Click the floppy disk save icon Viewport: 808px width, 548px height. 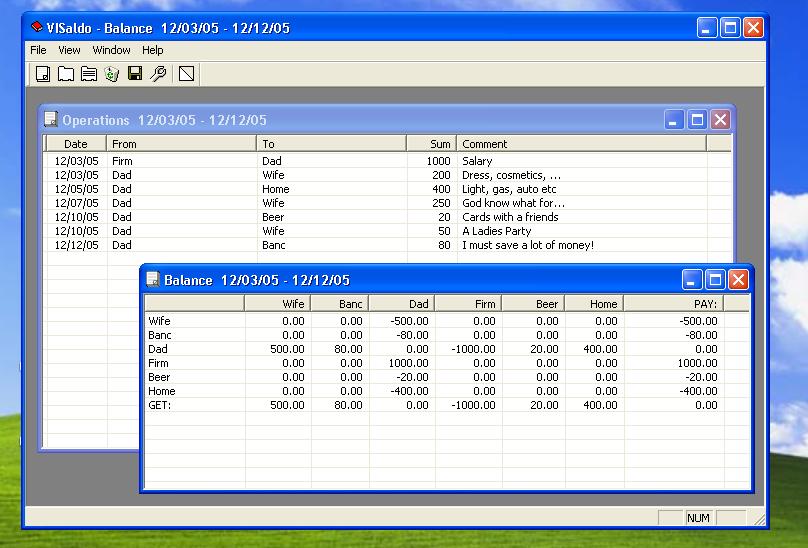click(x=135, y=74)
